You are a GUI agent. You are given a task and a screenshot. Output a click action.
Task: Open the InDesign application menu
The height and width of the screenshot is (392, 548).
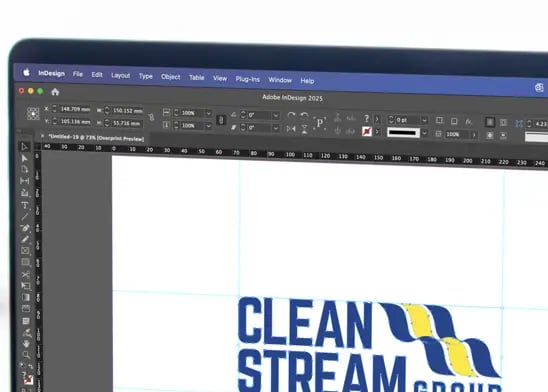51,73
